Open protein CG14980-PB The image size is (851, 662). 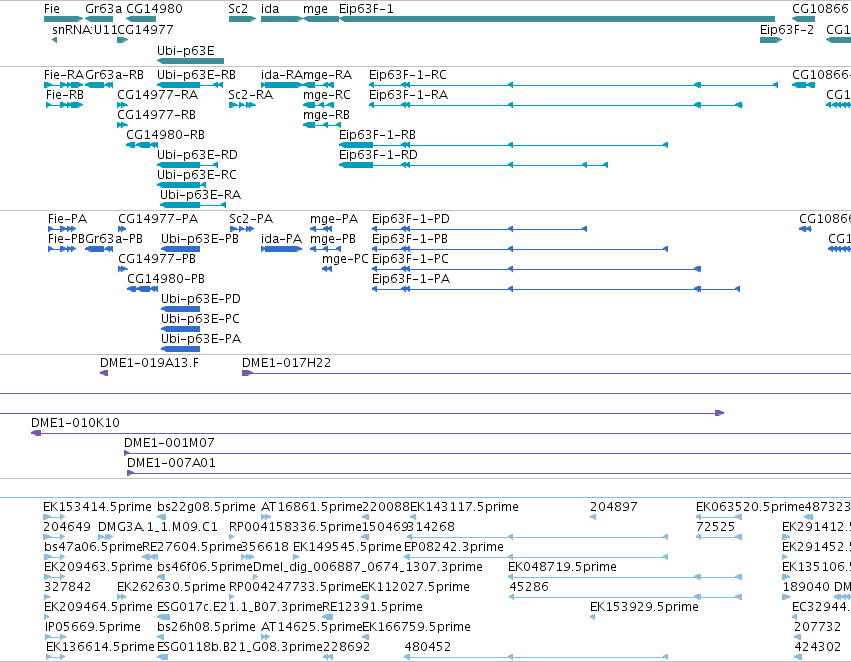(x=142, y=289)
